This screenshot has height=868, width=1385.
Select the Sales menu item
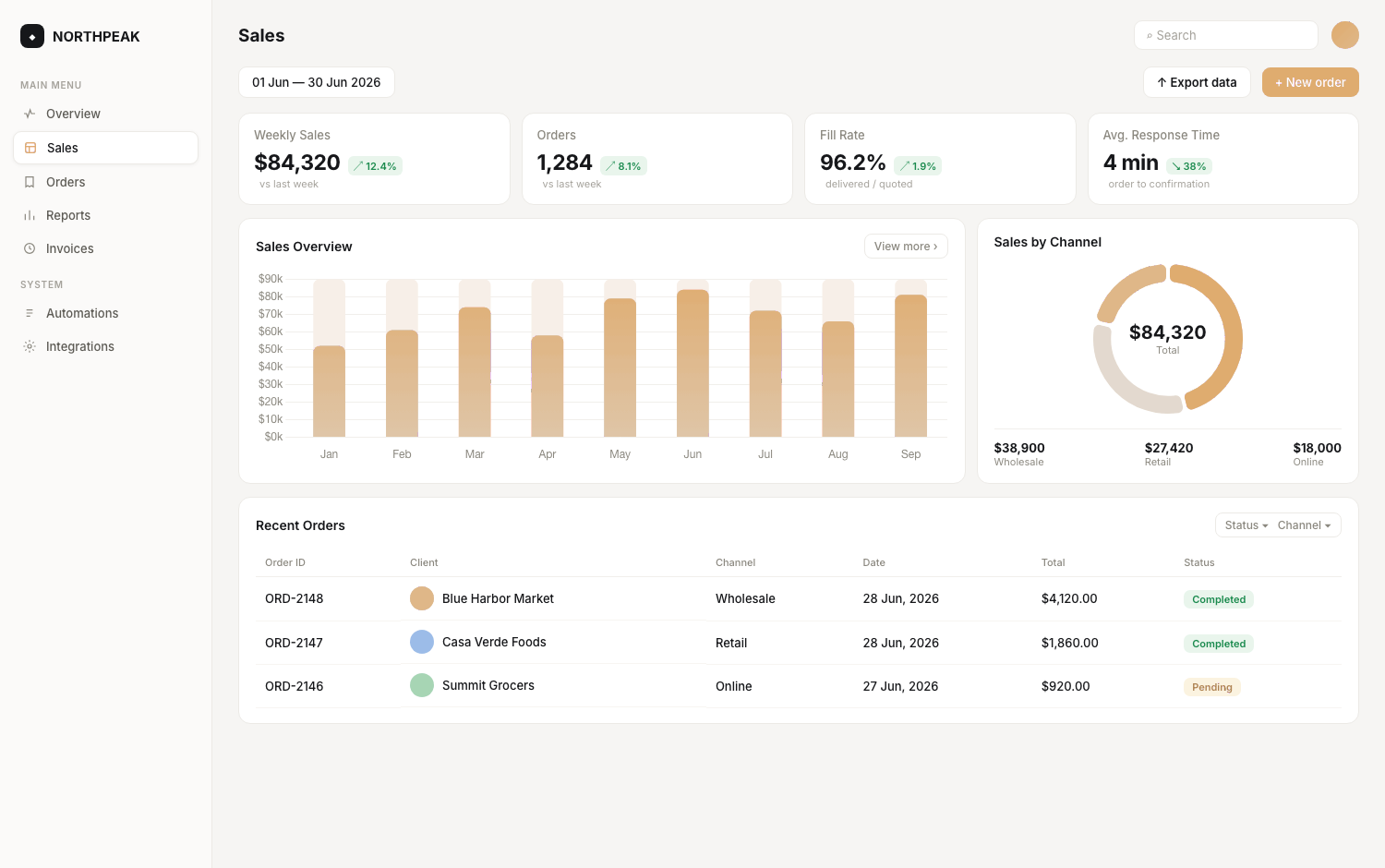105,148
